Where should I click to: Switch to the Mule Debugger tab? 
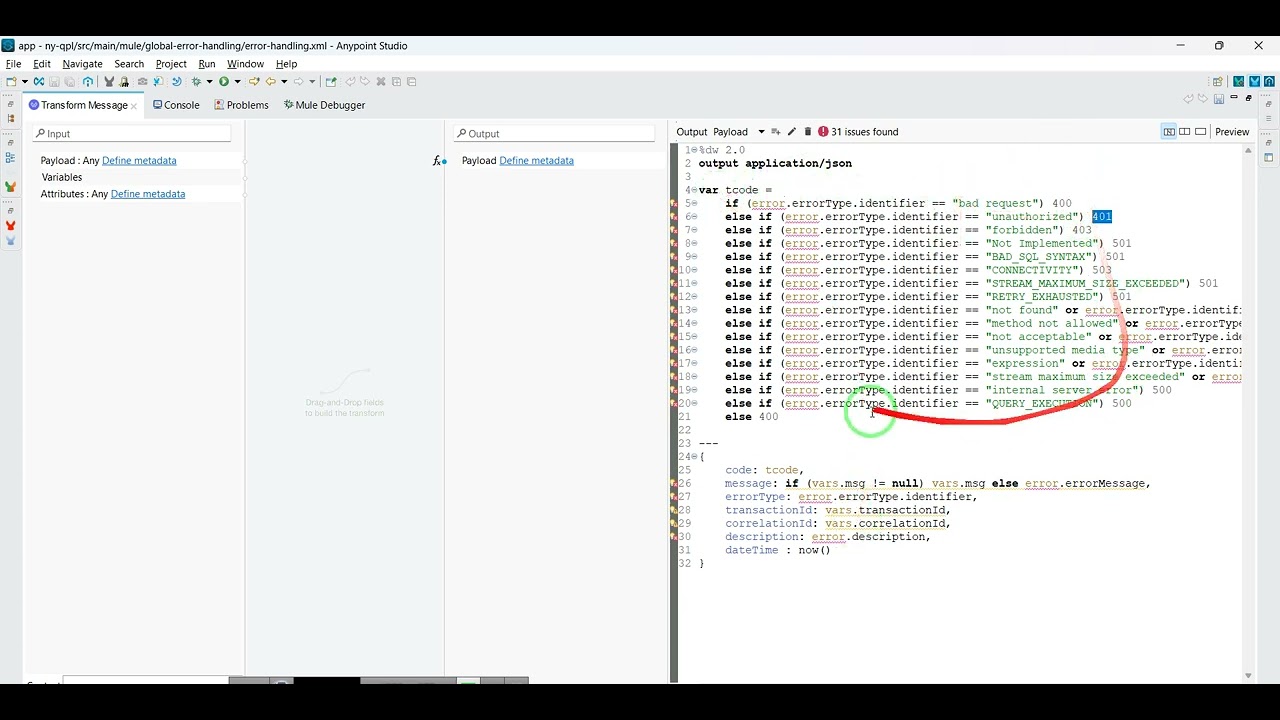point(324,105)
